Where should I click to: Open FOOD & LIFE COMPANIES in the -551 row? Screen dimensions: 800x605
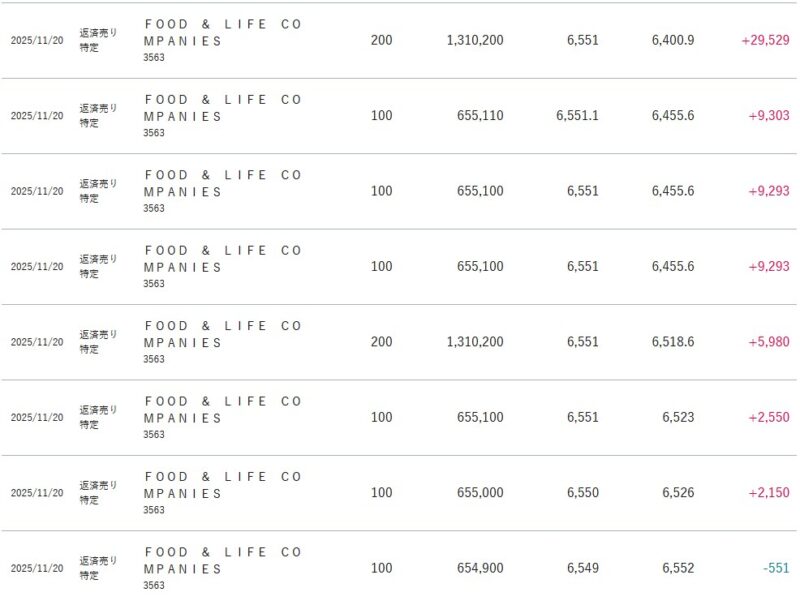[x=222, y=560]
